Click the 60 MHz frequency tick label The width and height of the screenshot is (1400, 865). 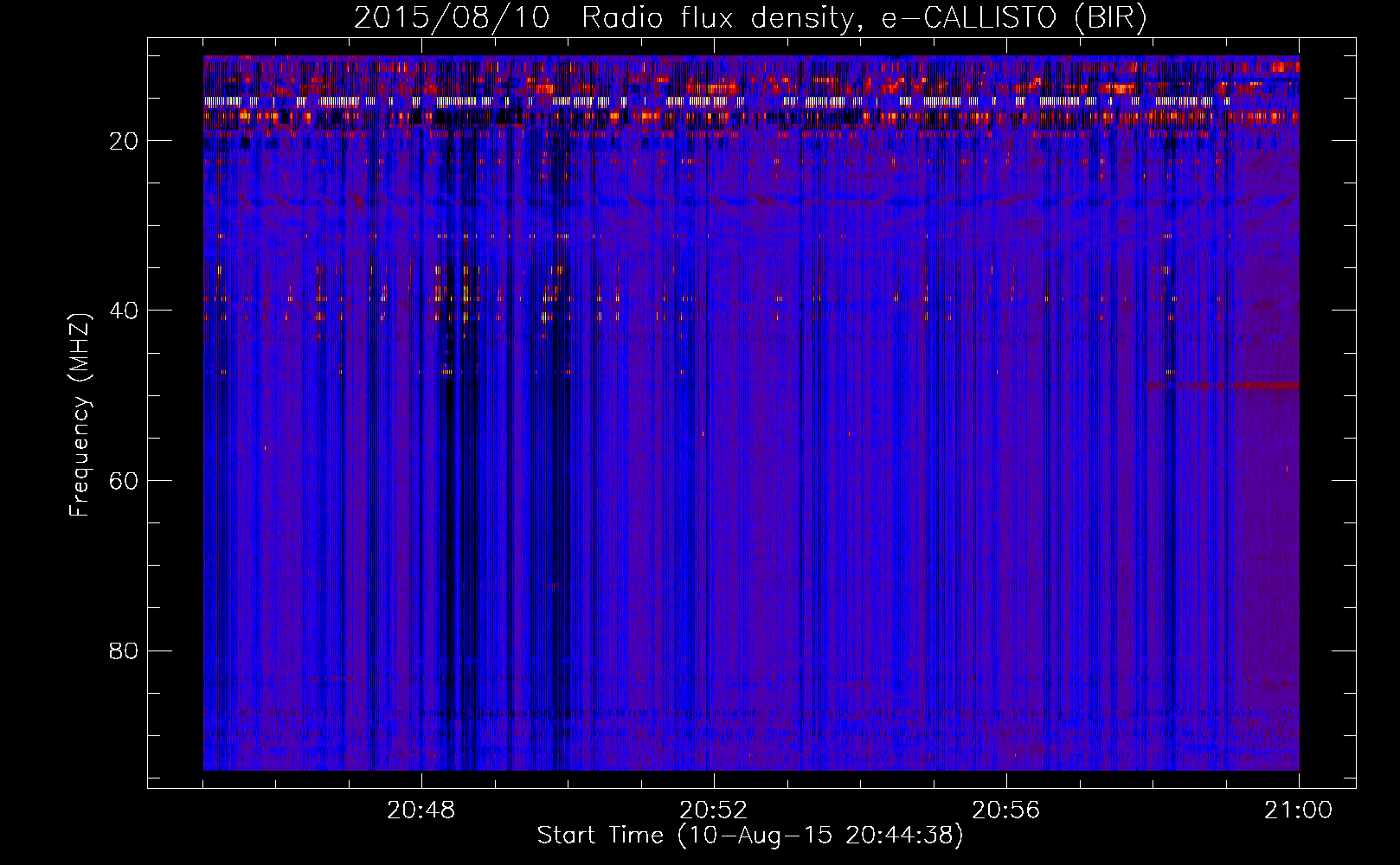click(125, 481)
